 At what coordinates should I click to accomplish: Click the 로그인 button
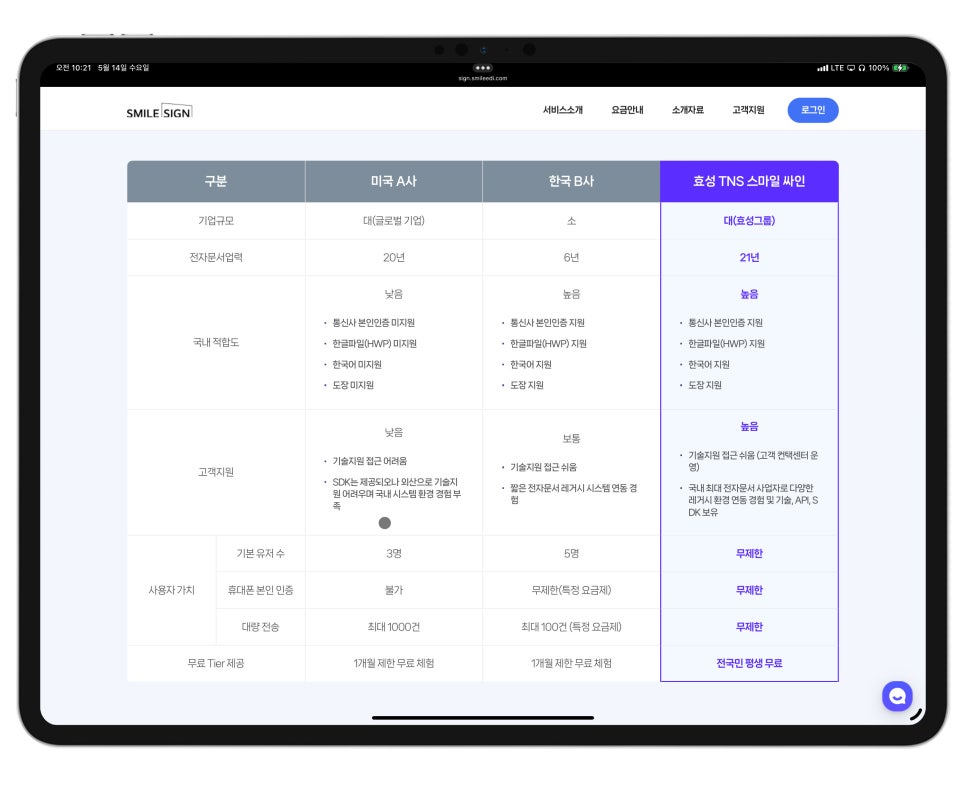[x=813, y=110]
